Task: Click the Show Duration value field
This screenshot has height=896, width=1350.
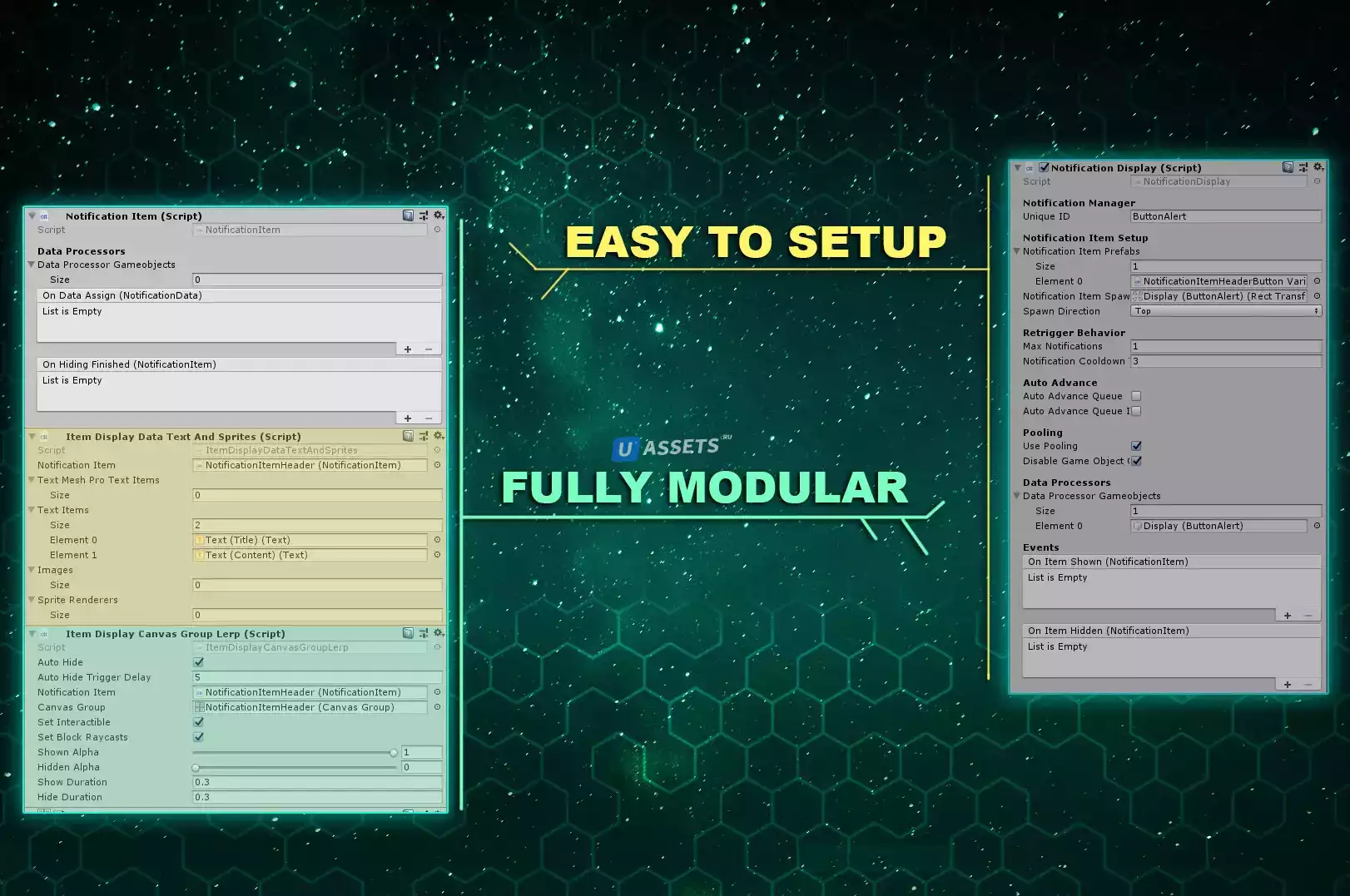Action: (317, 782)
